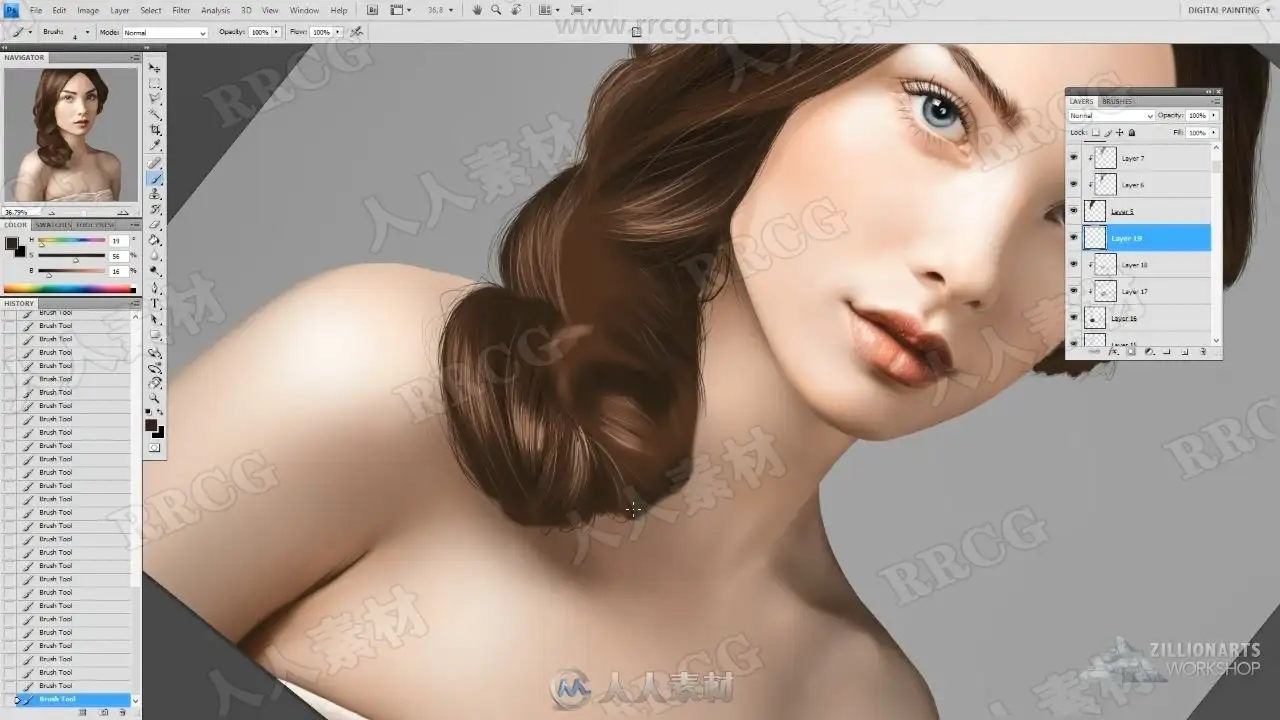
Task: Select the Zoom tool in toolbox
Action: tap(155, 398)
